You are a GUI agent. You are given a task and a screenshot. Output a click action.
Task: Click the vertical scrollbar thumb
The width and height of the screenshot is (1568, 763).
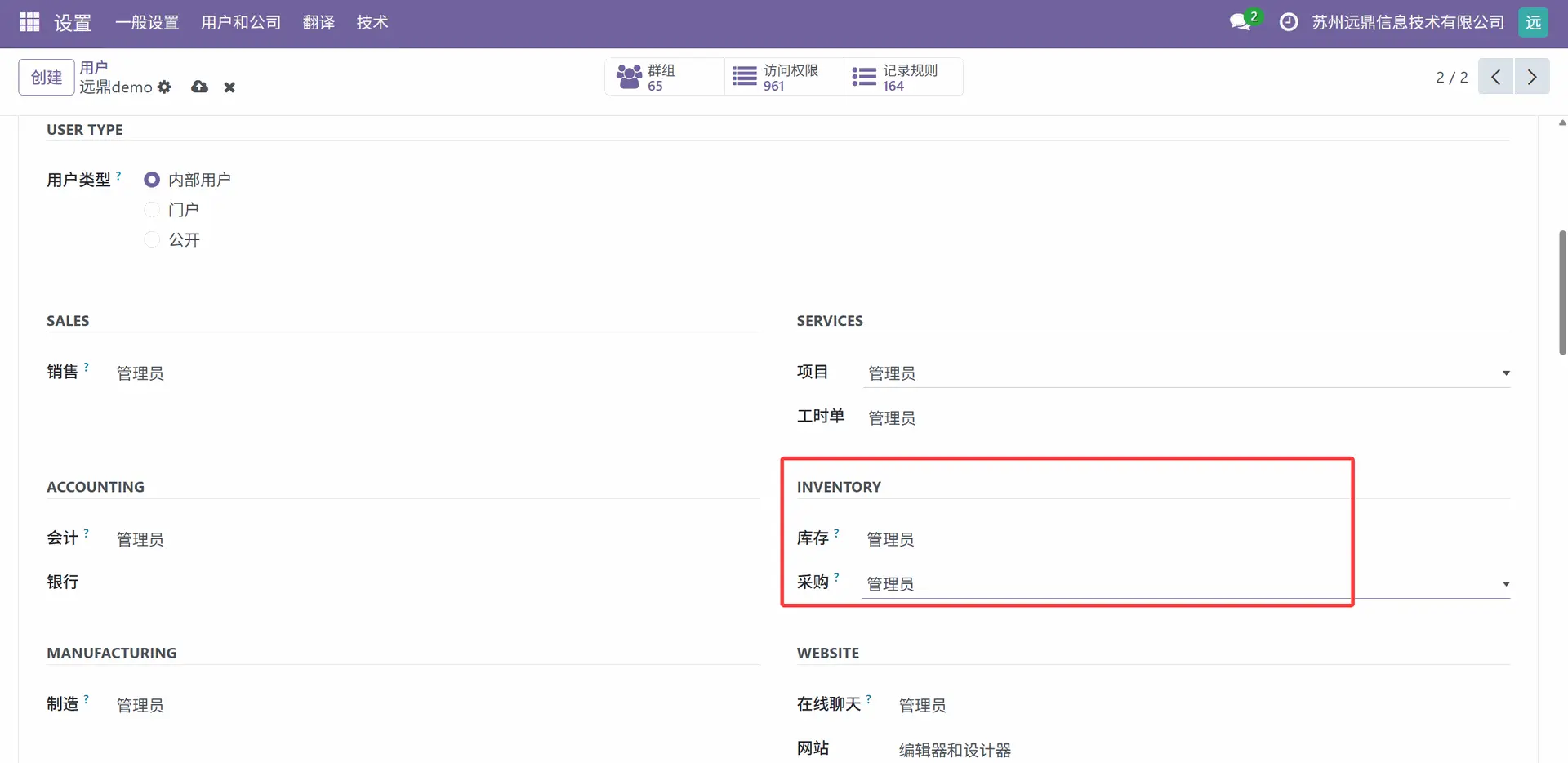[x=1562, y=292]
